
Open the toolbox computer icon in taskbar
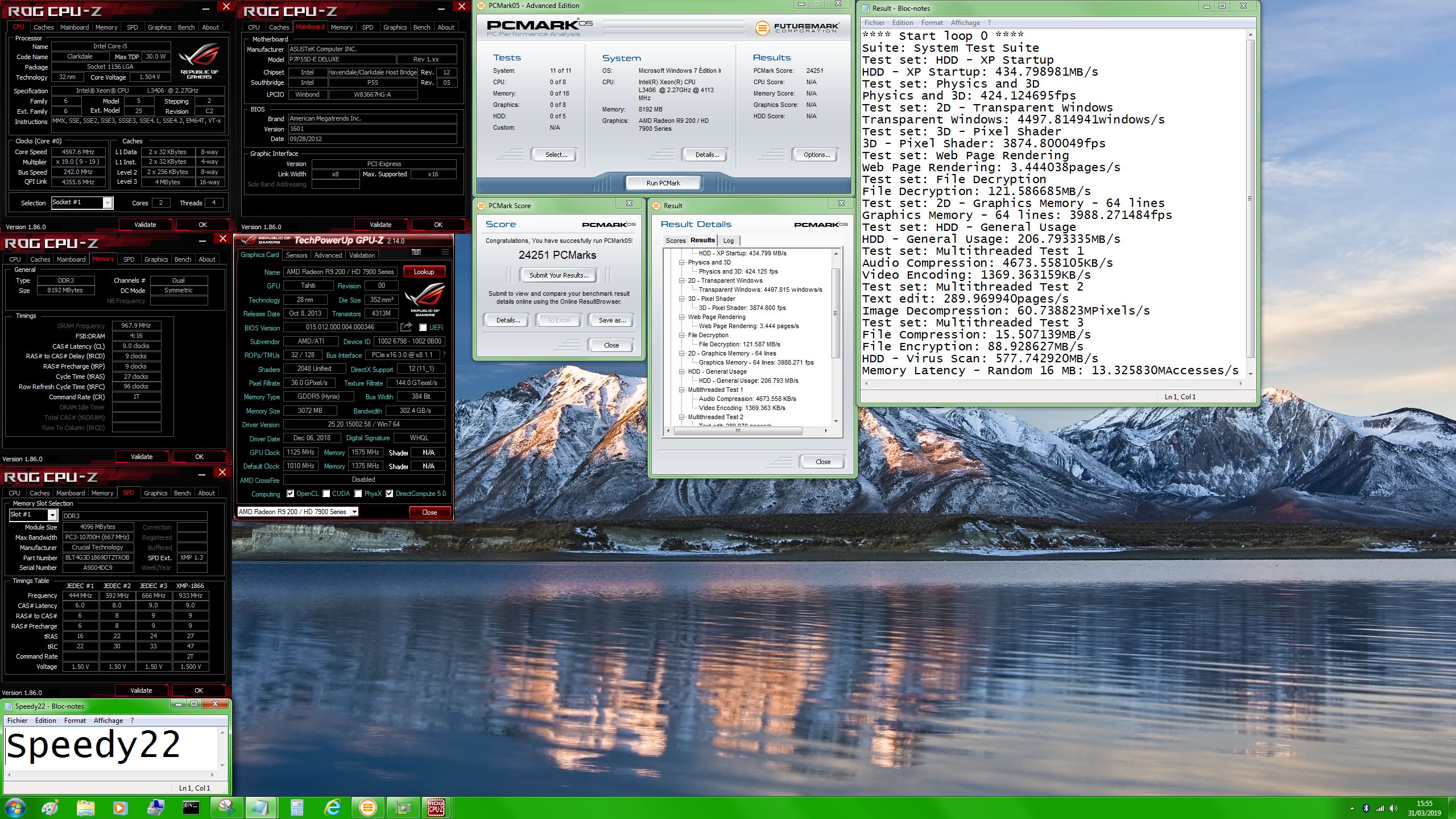(156, 807)
